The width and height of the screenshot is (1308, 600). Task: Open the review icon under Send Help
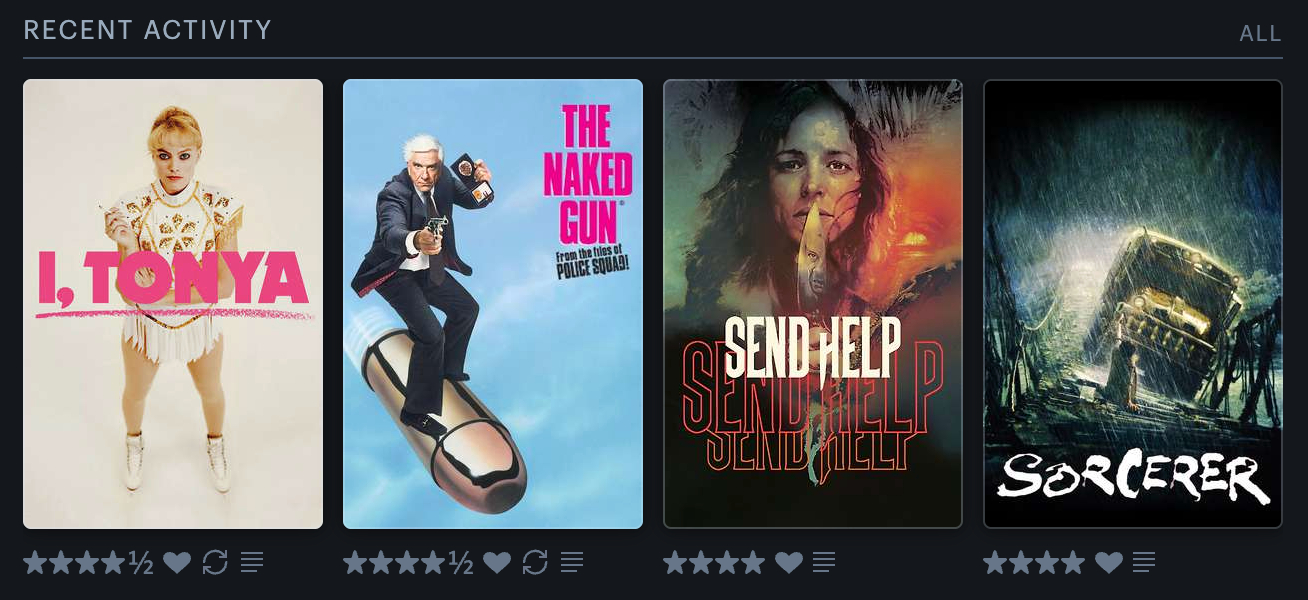pos(824,563)
